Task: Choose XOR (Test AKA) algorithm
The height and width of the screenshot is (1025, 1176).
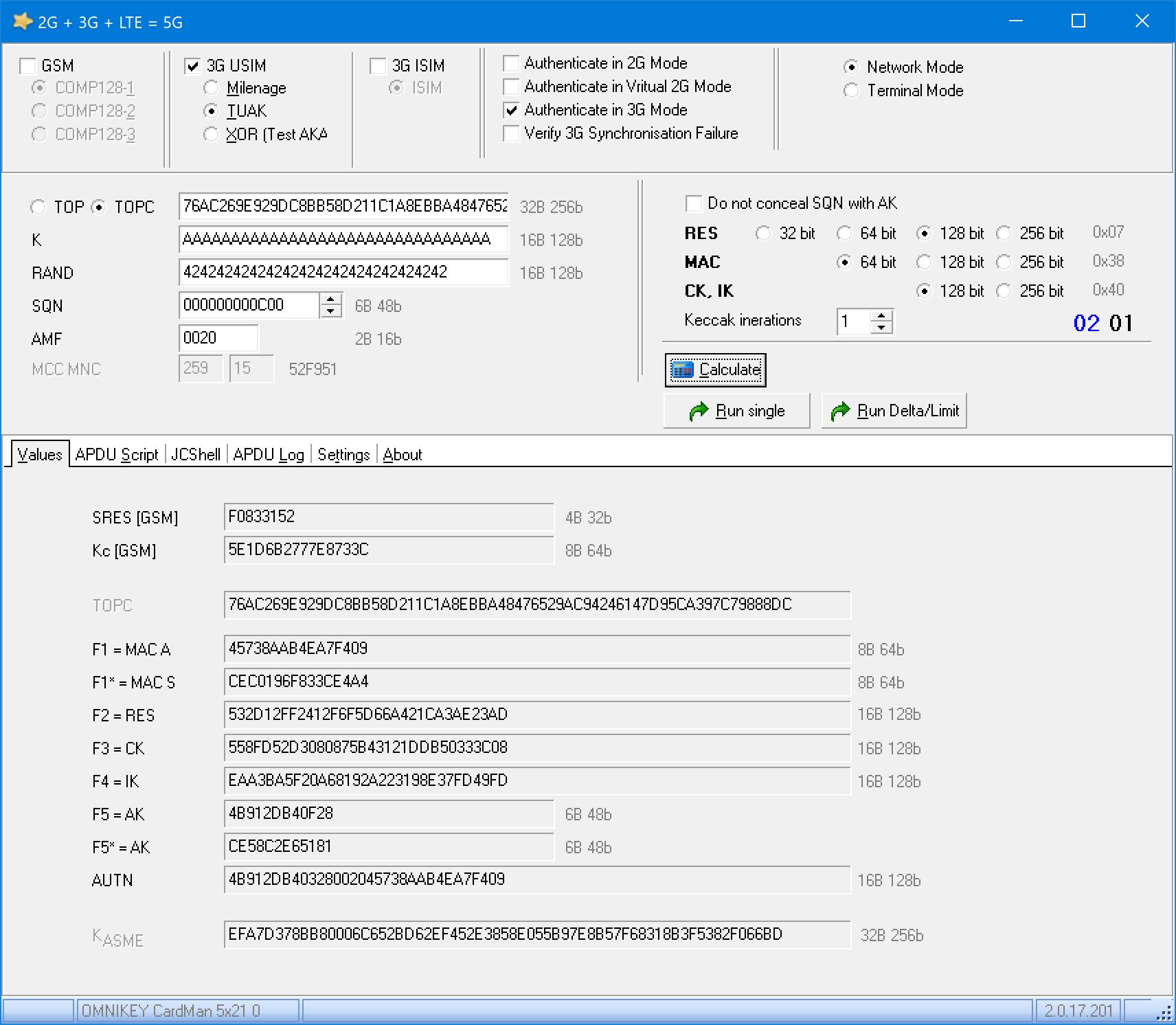Action: (211, 135)
